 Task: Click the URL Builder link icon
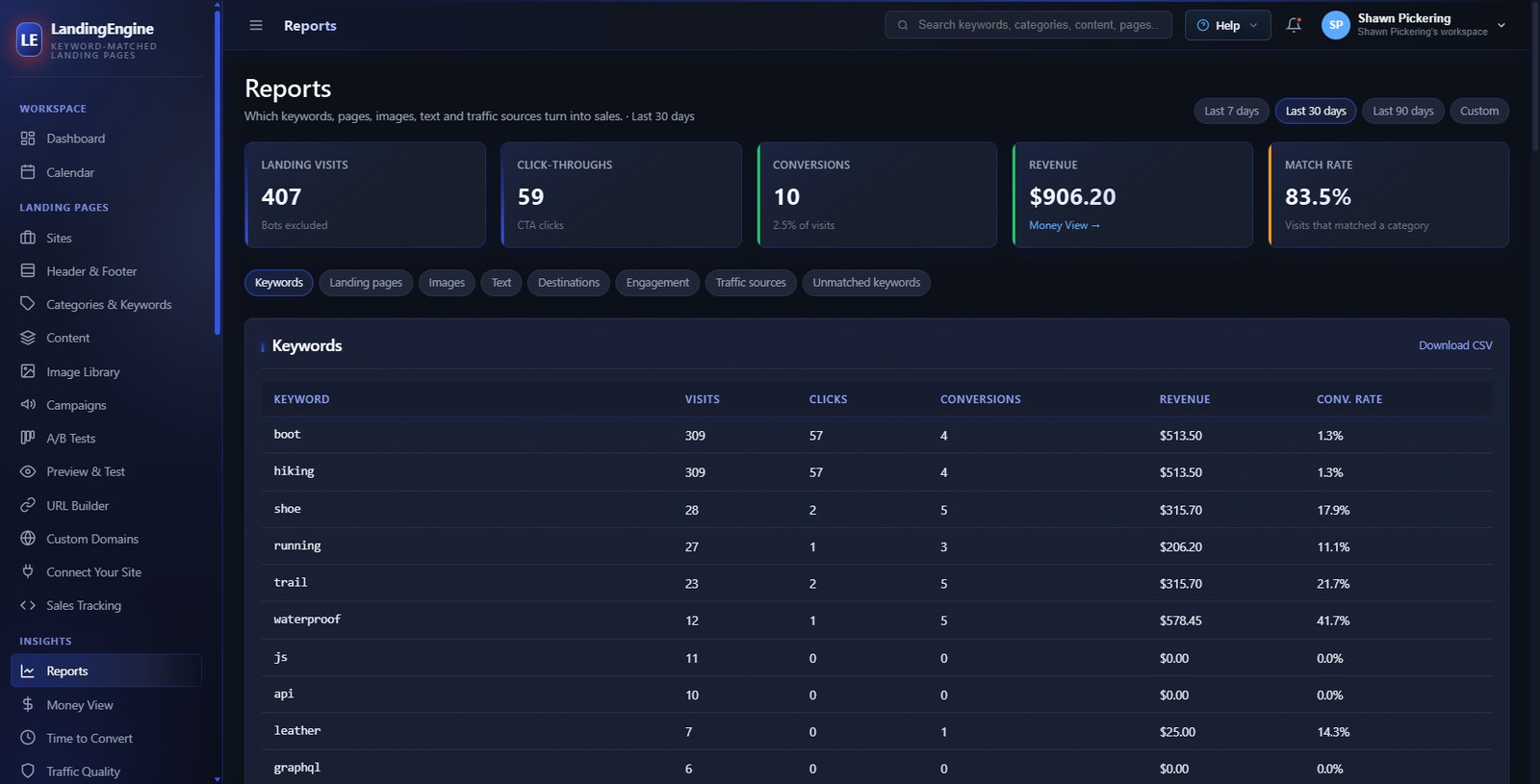(28, 505)
